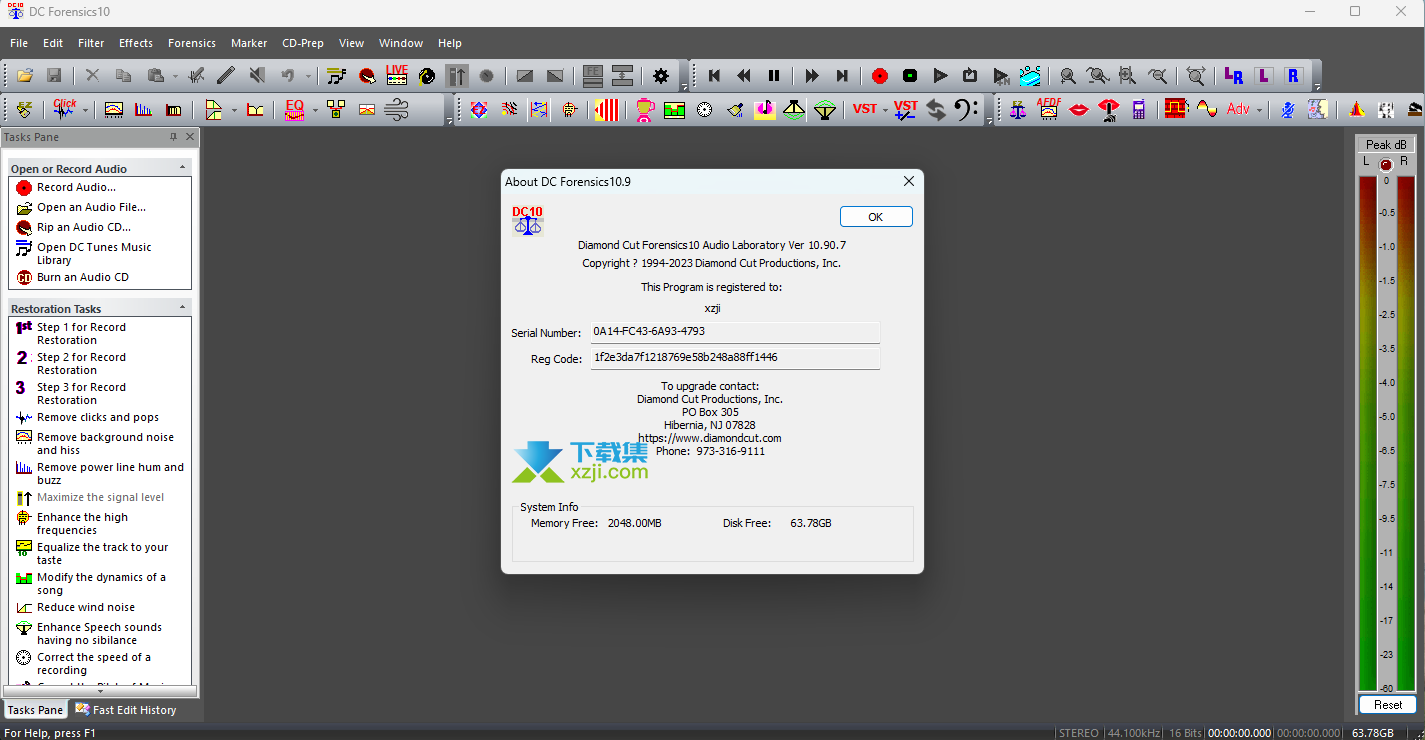Jump to start with the skip-back control

tap(714, 76)
